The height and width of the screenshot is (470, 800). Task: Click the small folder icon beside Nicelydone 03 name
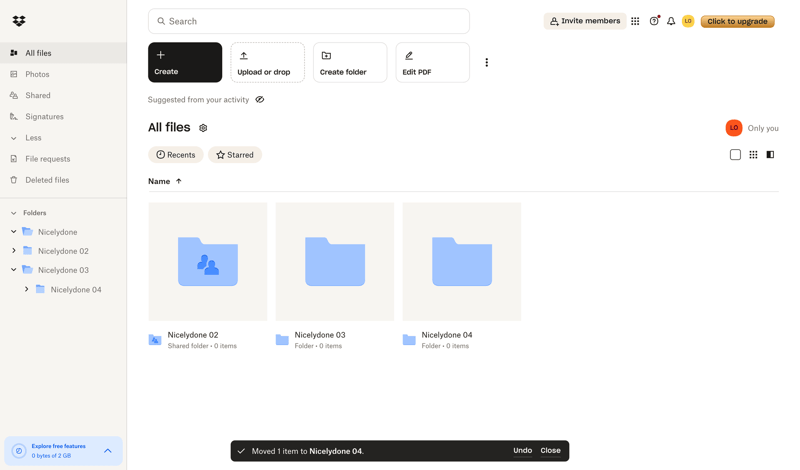(282, 339)
